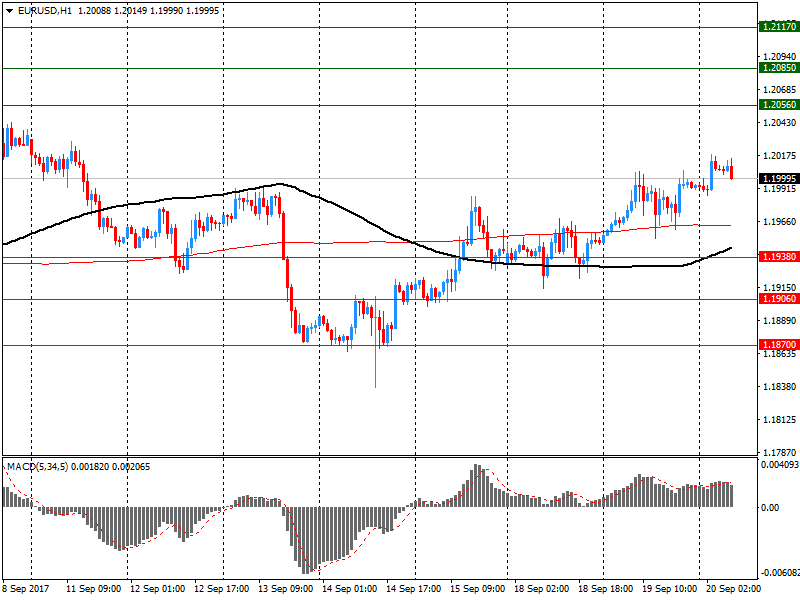
Task: Click the 1.17870 price scale value
Action: click(x=780, y=453)
